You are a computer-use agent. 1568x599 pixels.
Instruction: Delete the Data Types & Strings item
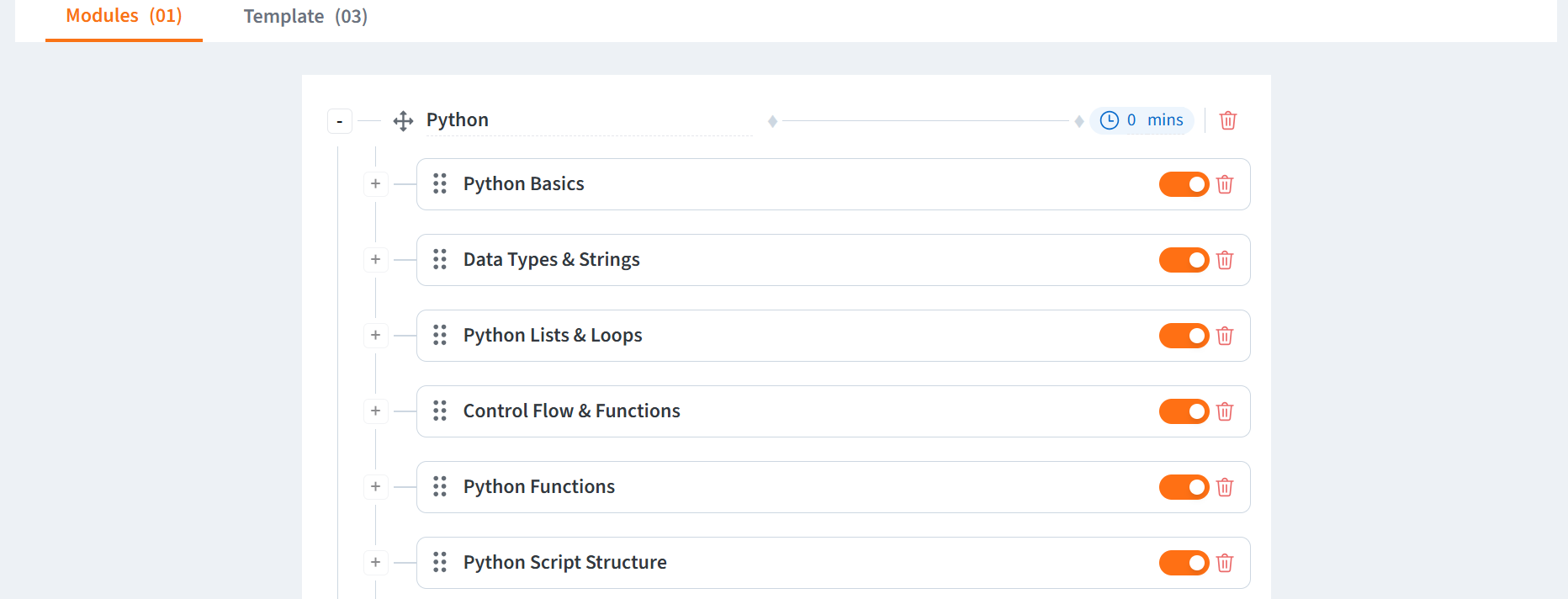(x=1225, y=260)
